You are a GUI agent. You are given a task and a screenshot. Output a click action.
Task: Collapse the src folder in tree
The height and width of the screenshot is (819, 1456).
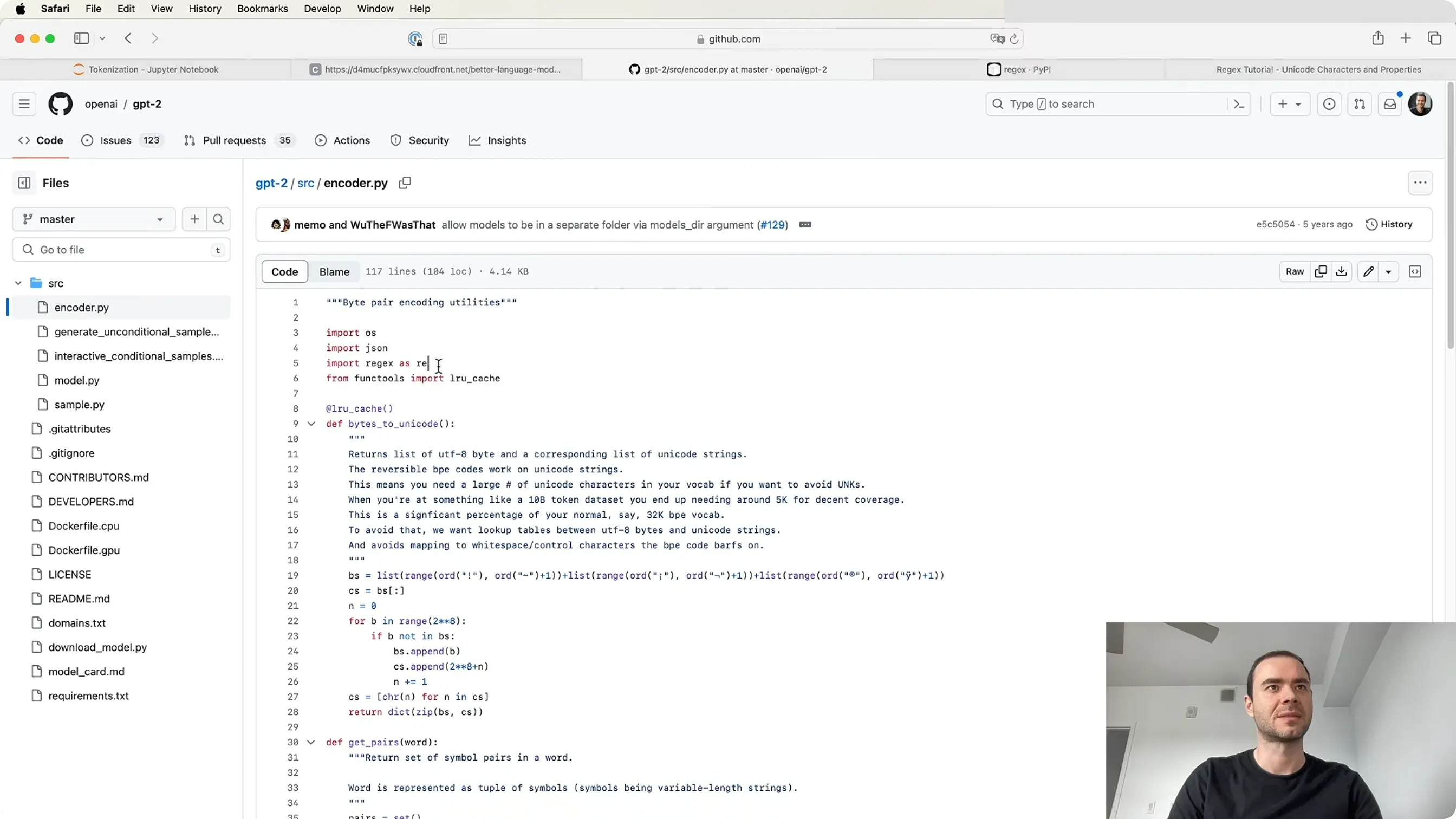click(x=18, y=283)
